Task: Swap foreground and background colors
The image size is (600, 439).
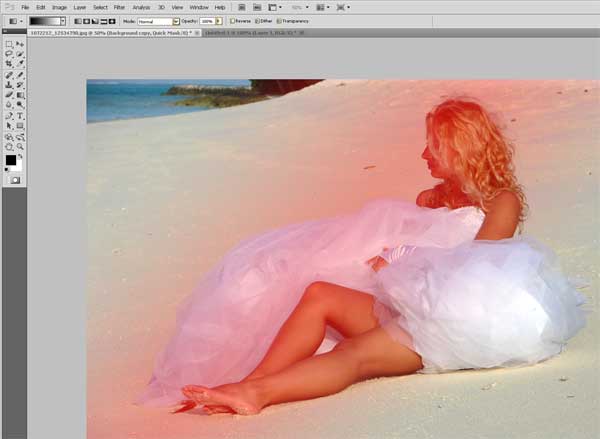Action: click(x=20, y=157)
